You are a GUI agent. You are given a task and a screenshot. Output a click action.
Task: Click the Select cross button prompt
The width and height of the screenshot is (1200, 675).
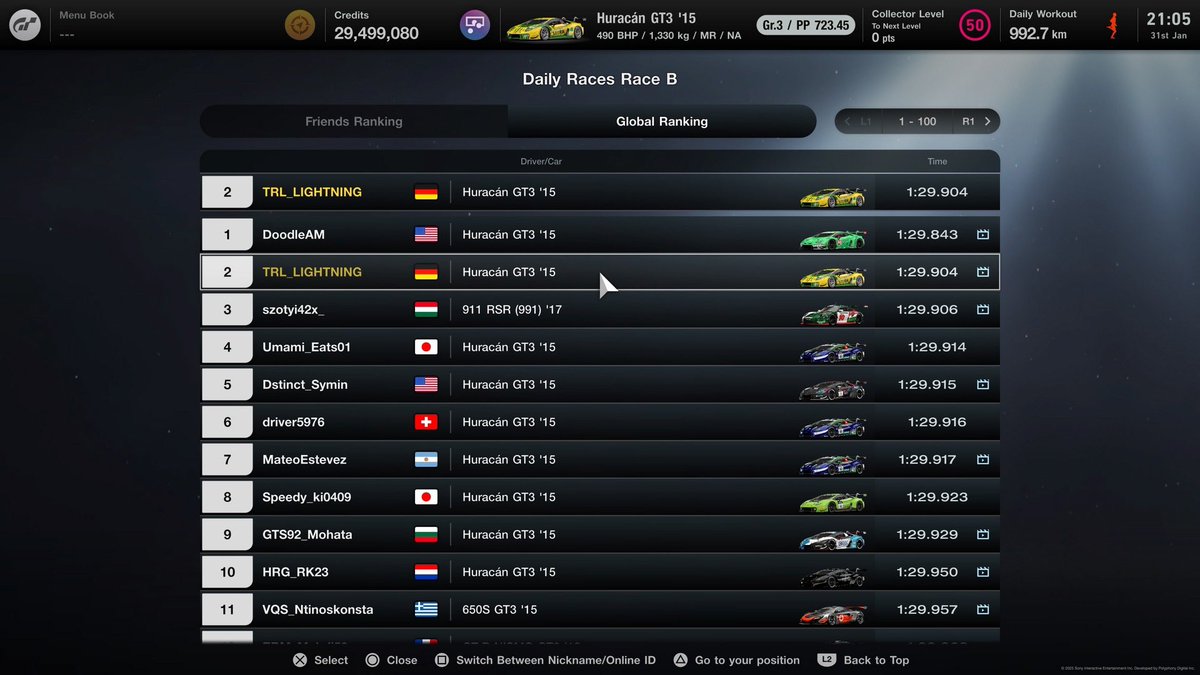coord(320,660)
